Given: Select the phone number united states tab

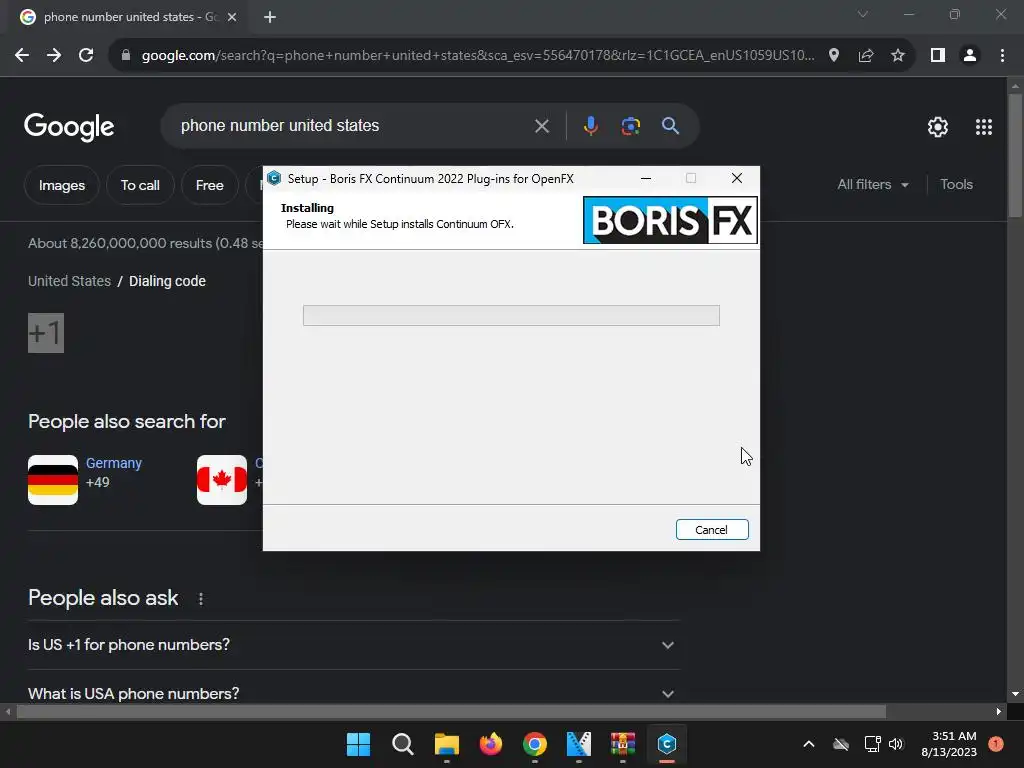Looking at the screenshot, I should pyautogui.click(x=127, y=17).
